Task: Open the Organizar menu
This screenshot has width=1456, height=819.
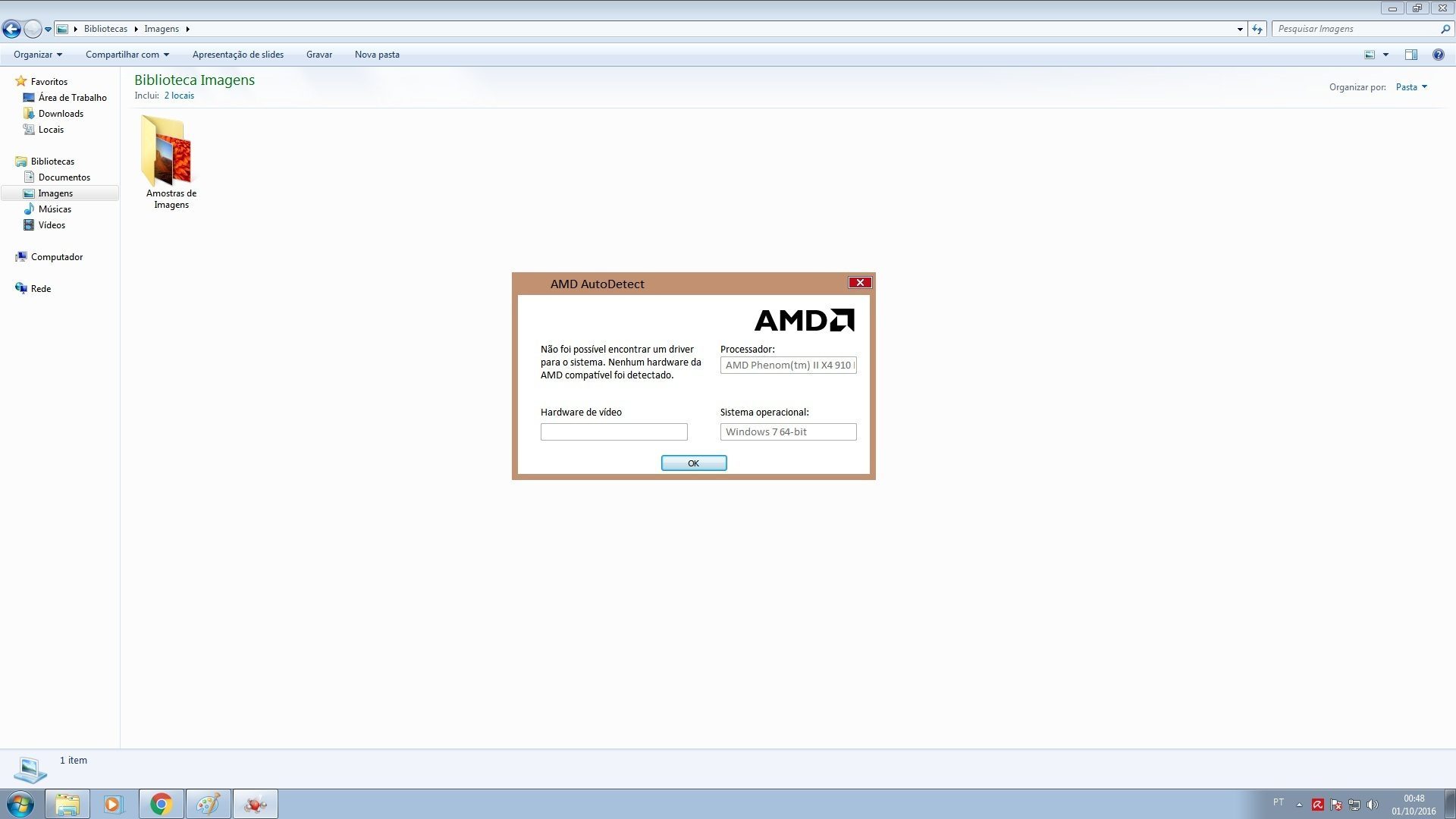Action: (x=38, y=55)
